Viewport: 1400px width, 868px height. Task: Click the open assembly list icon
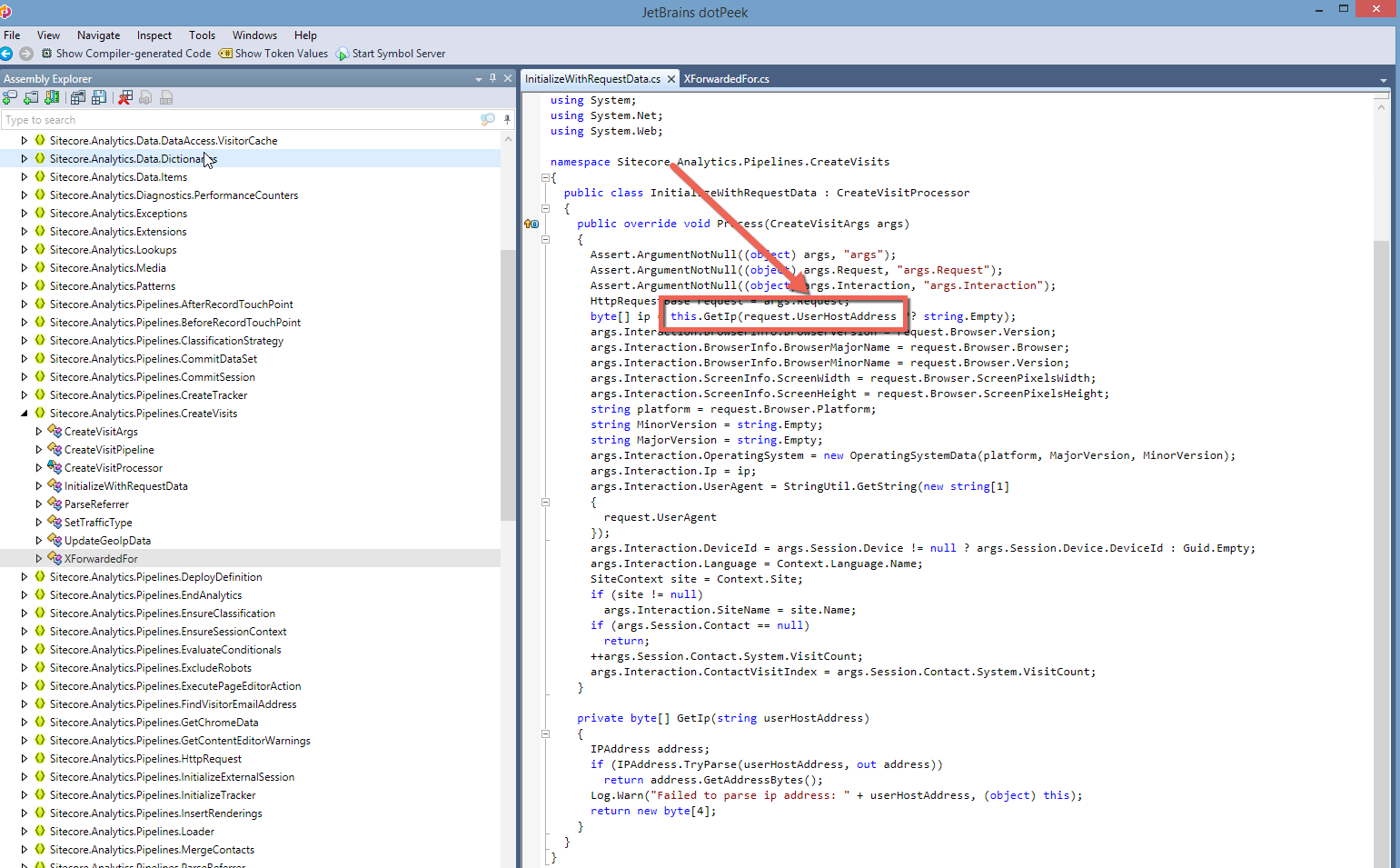[78, 97]
